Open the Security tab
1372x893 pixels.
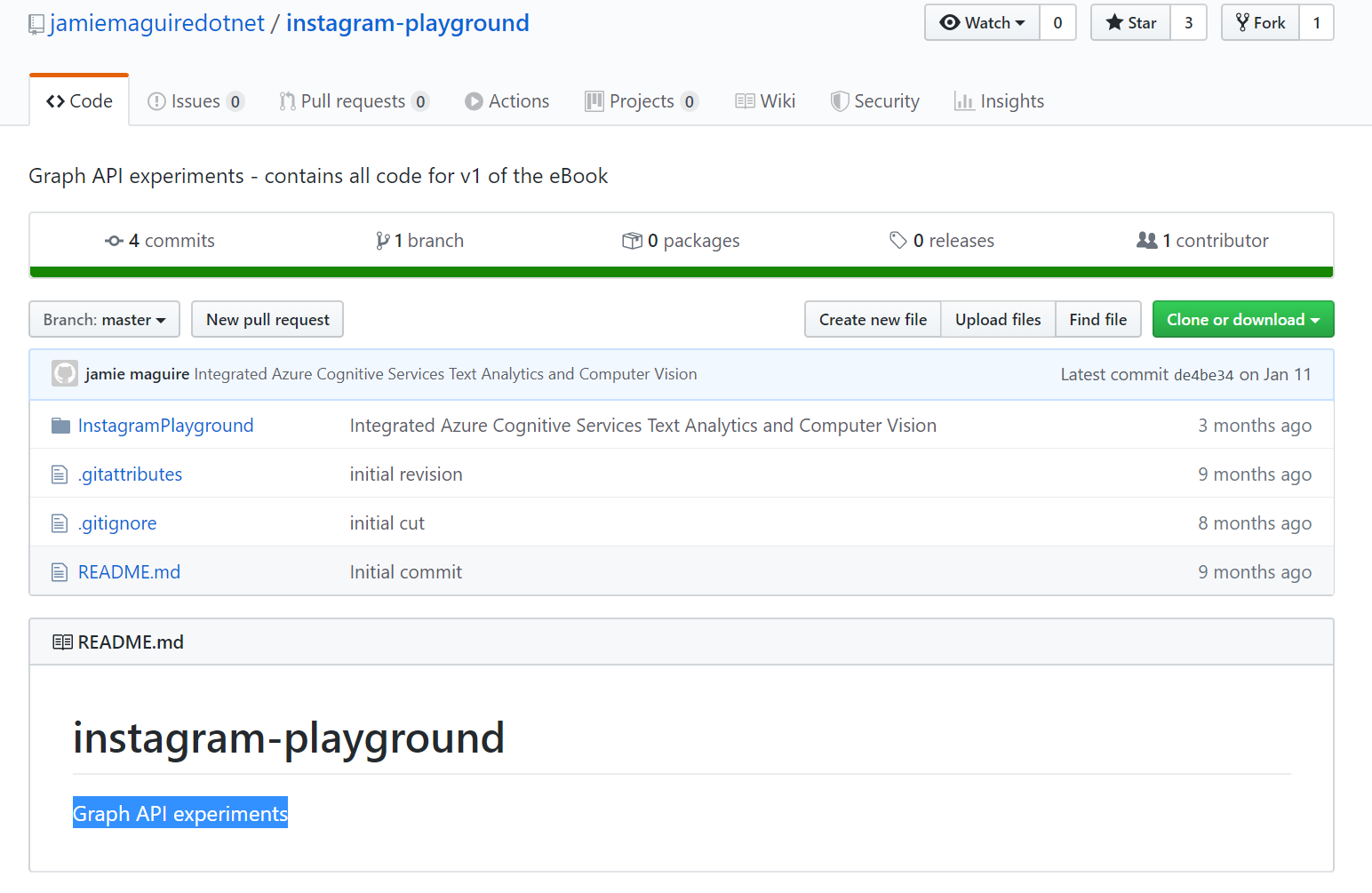click(x=875, y=101)
